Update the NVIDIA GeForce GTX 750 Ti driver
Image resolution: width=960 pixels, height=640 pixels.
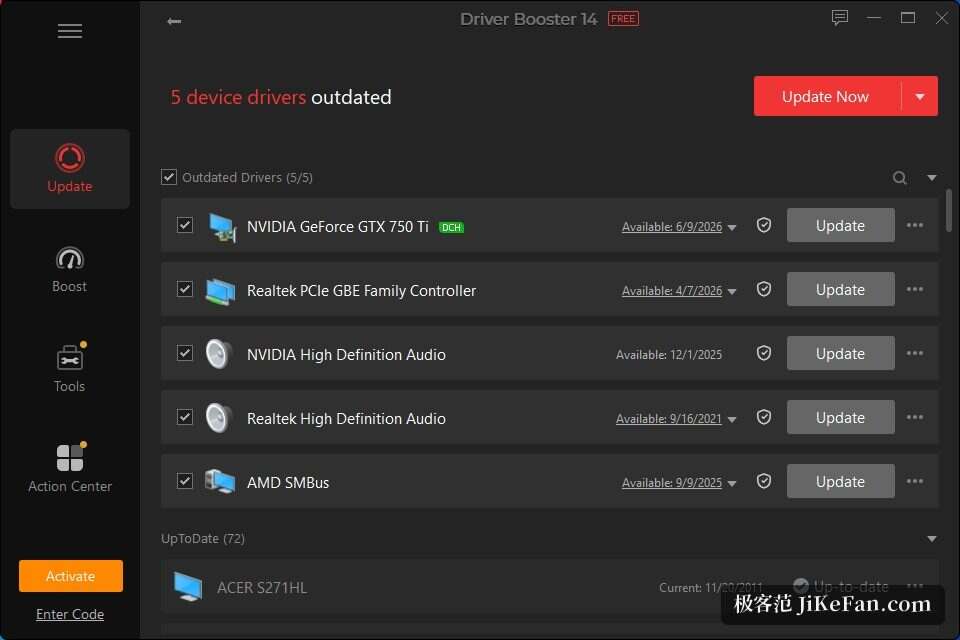click(x=840, y=225)
